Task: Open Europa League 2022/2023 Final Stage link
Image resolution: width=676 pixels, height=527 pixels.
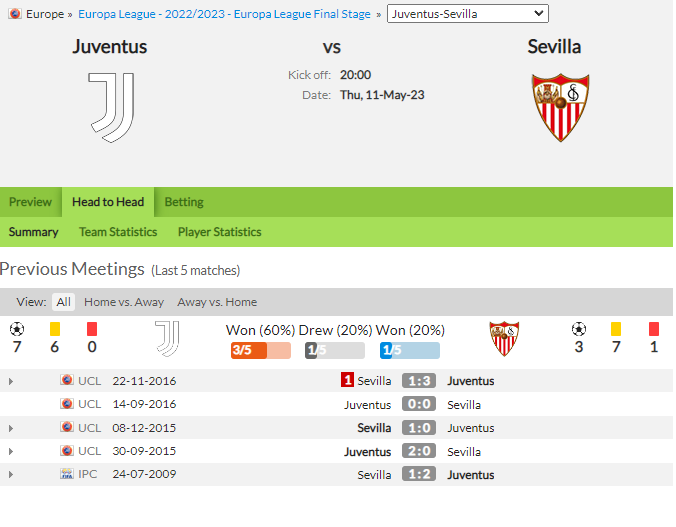Action: coord(224,14)
